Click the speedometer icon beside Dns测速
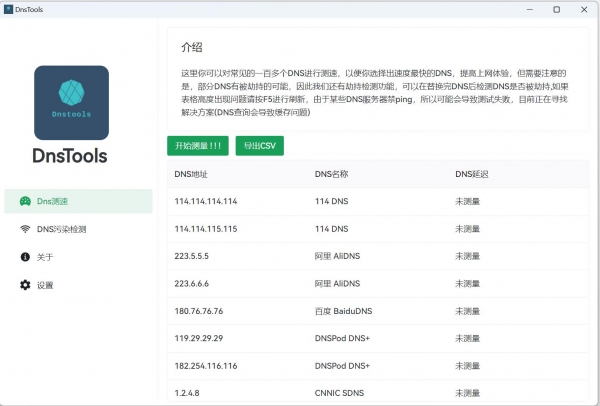This screenshot has width=600, height=406. [25, 201]
